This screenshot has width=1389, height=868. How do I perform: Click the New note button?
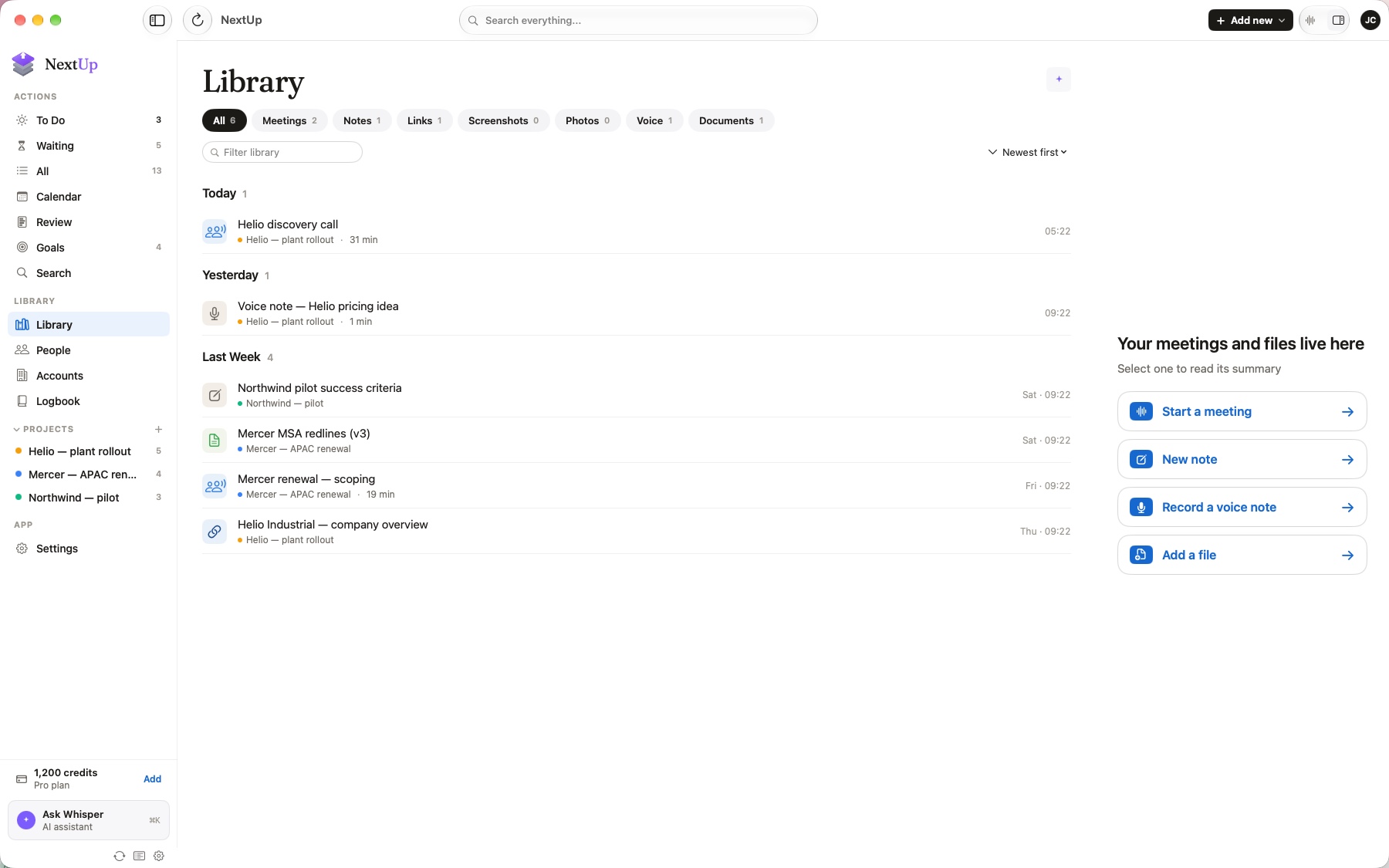click(x=1242, y=459)
